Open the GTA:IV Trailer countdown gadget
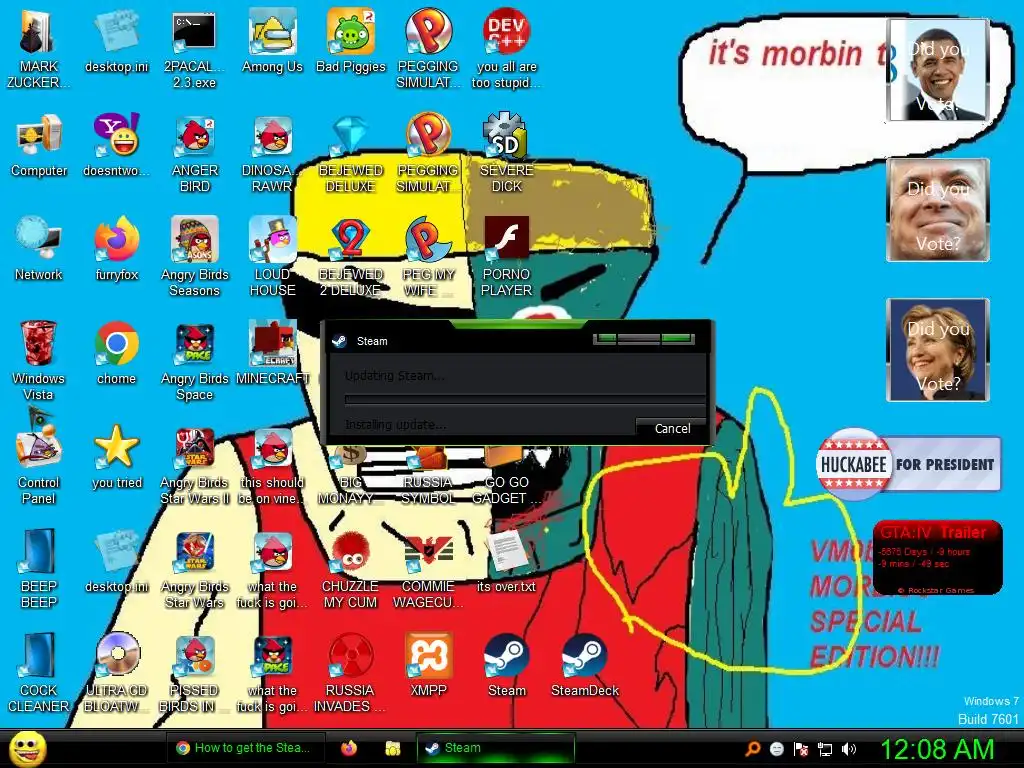The width and height of the screenshot is (1024, 768). tap(938, 557)
